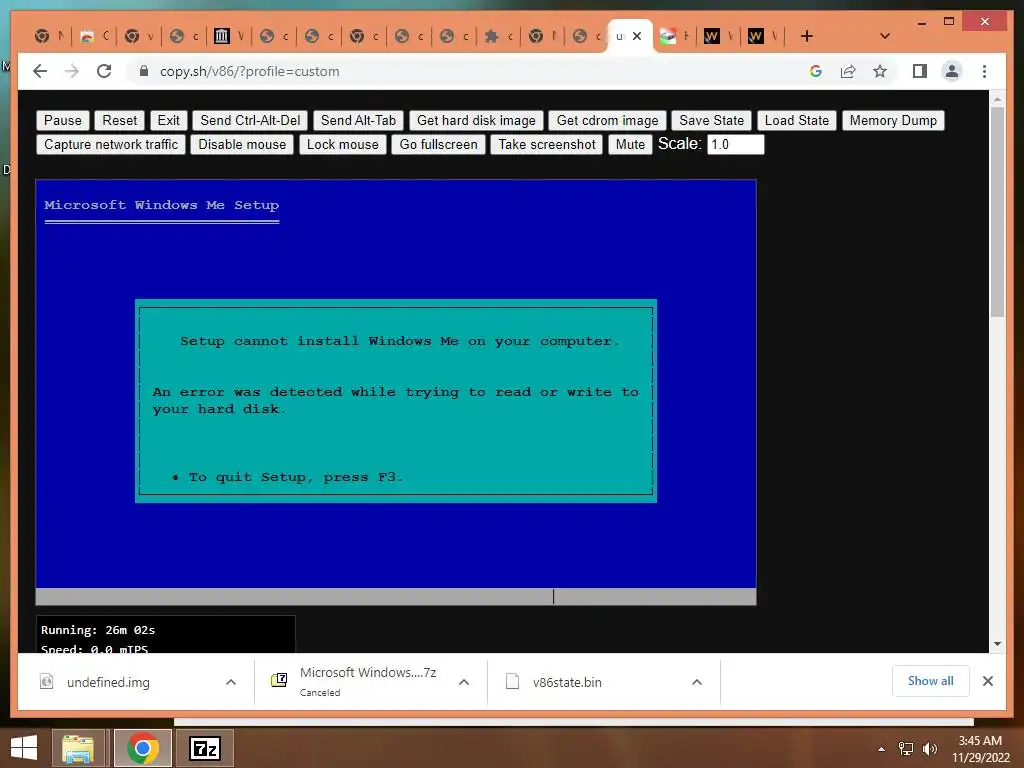Click the browser forward arrow
The width and height of the screenshot is (1024, 768).
pos(72,71)
